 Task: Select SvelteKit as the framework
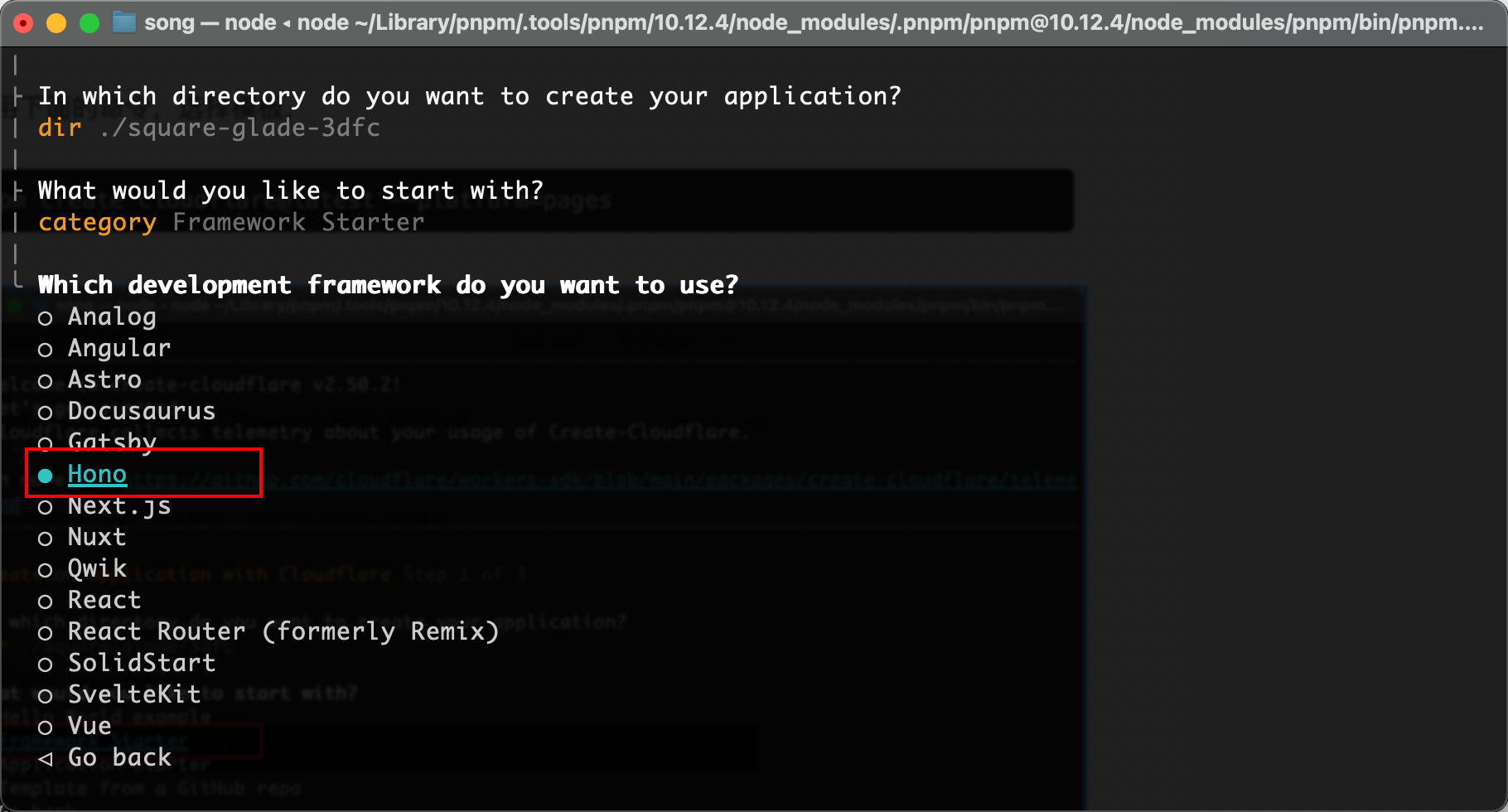pyautogui.click(x=133, y=694)
